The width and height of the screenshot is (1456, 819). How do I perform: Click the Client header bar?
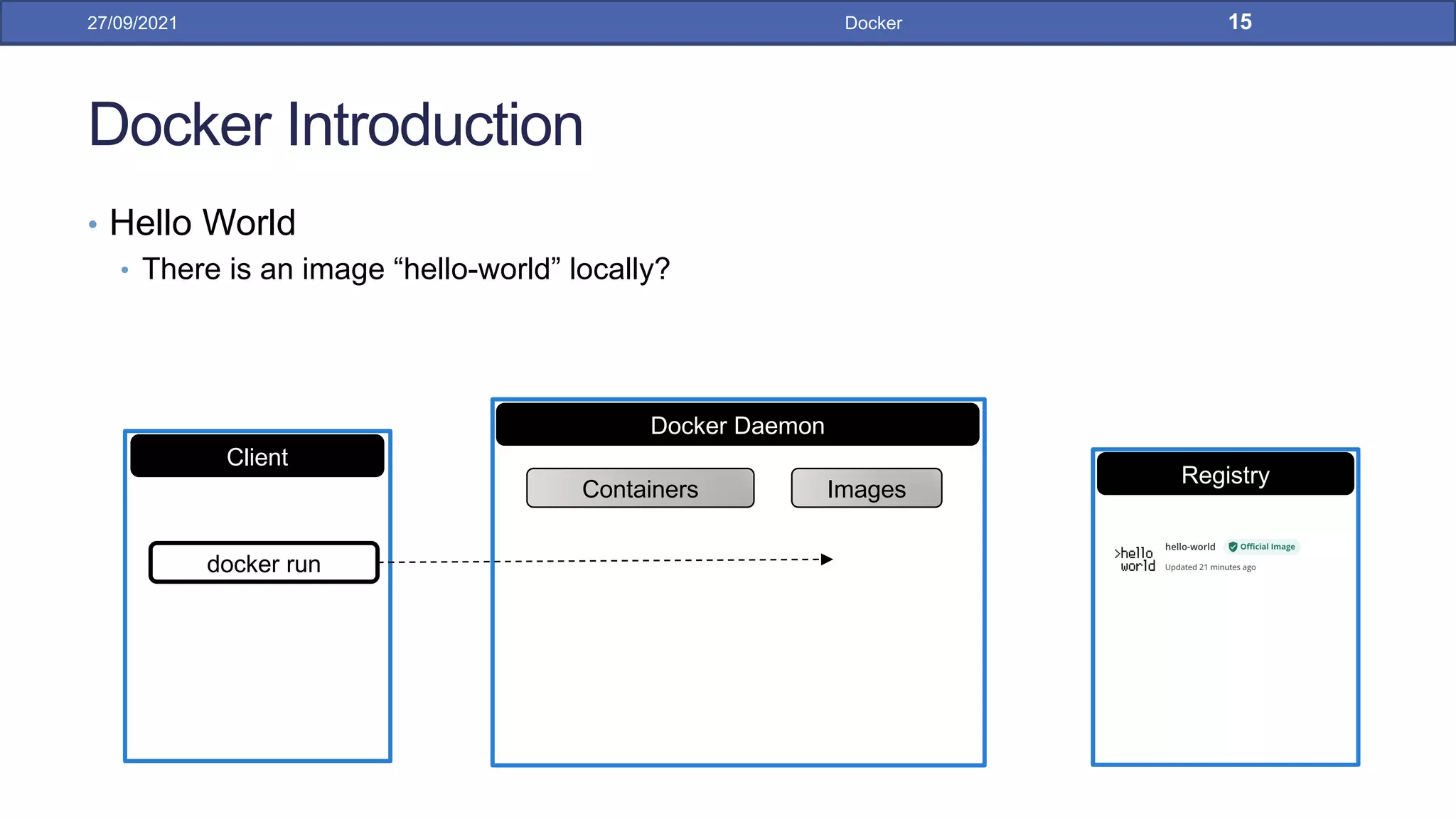point(257,456)
